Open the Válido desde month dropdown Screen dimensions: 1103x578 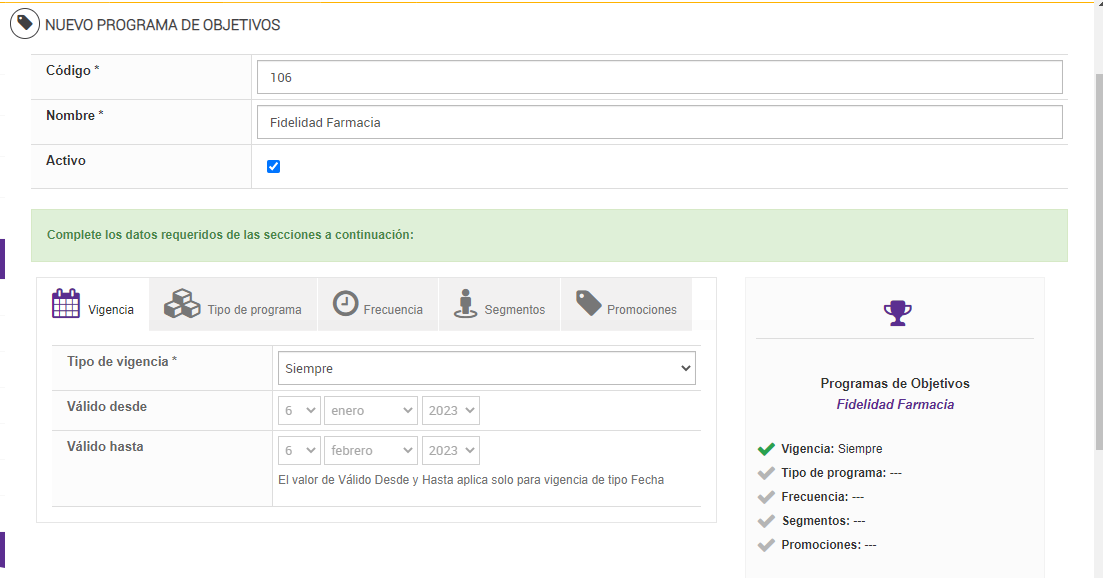click(370, 410)
